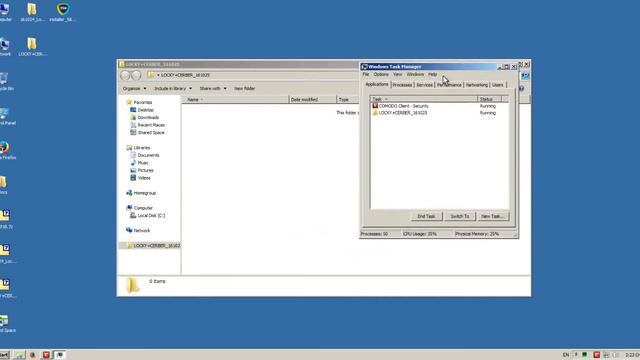Open Include in library dropdown
The height and width of the screenshot is (360, 640).
173,89
